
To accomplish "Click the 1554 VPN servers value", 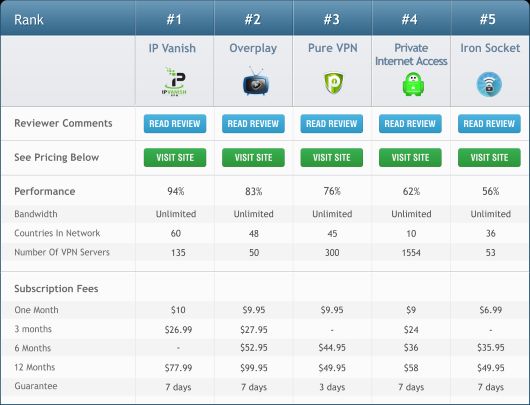I will tap(411, 253).
